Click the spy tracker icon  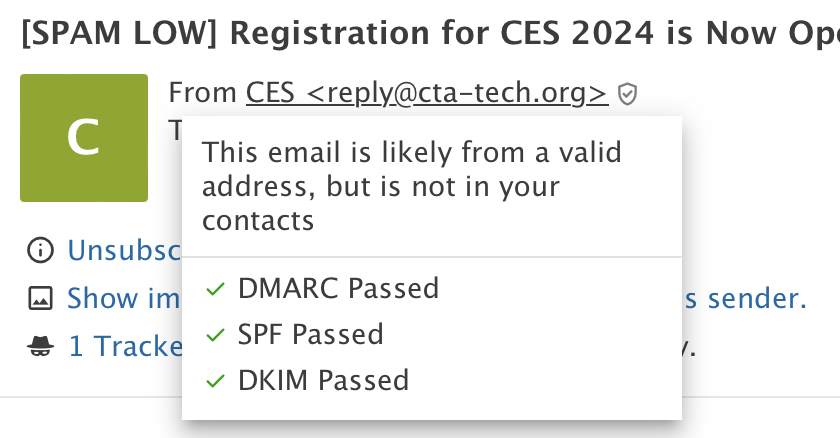[40, 346]
